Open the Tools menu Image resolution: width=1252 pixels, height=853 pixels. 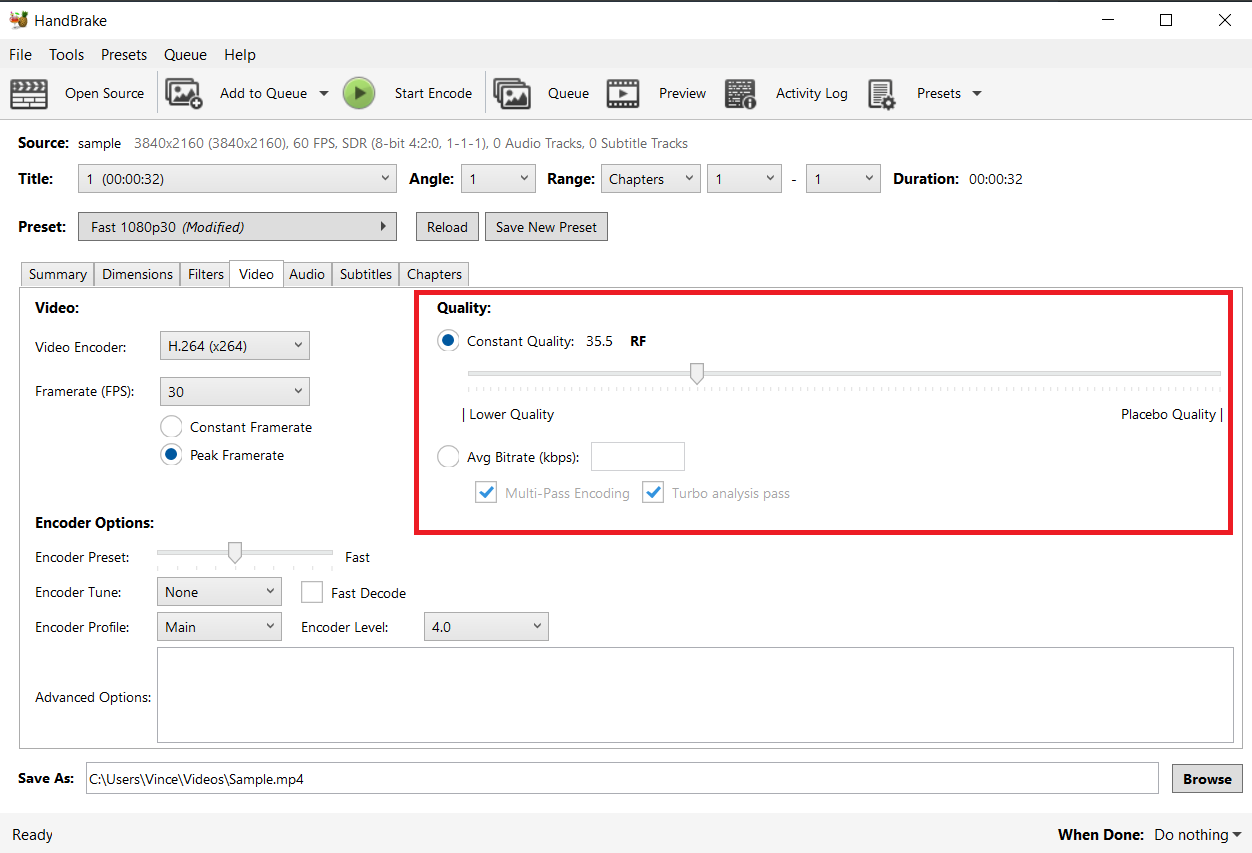(x=66, y=54)
